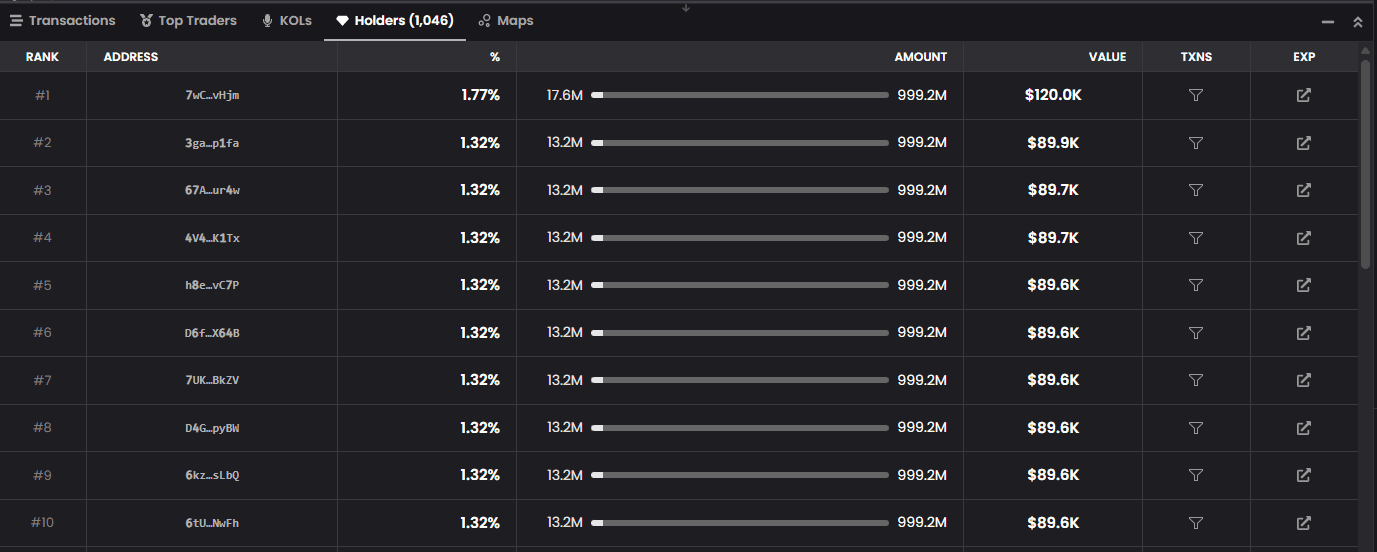1377x552 pixels.
Task: Open holder address 4V4…K1Tx
Action: click(212, 238)
